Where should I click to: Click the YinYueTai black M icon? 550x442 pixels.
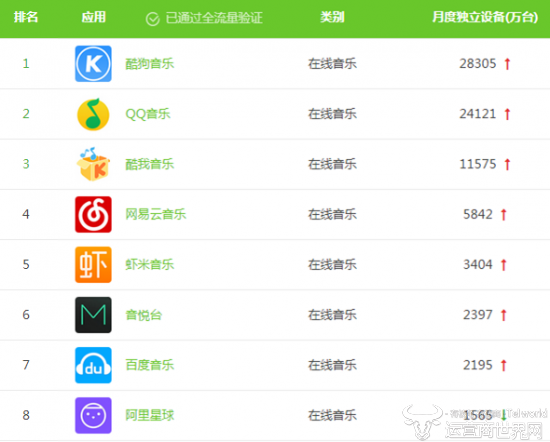93,315
